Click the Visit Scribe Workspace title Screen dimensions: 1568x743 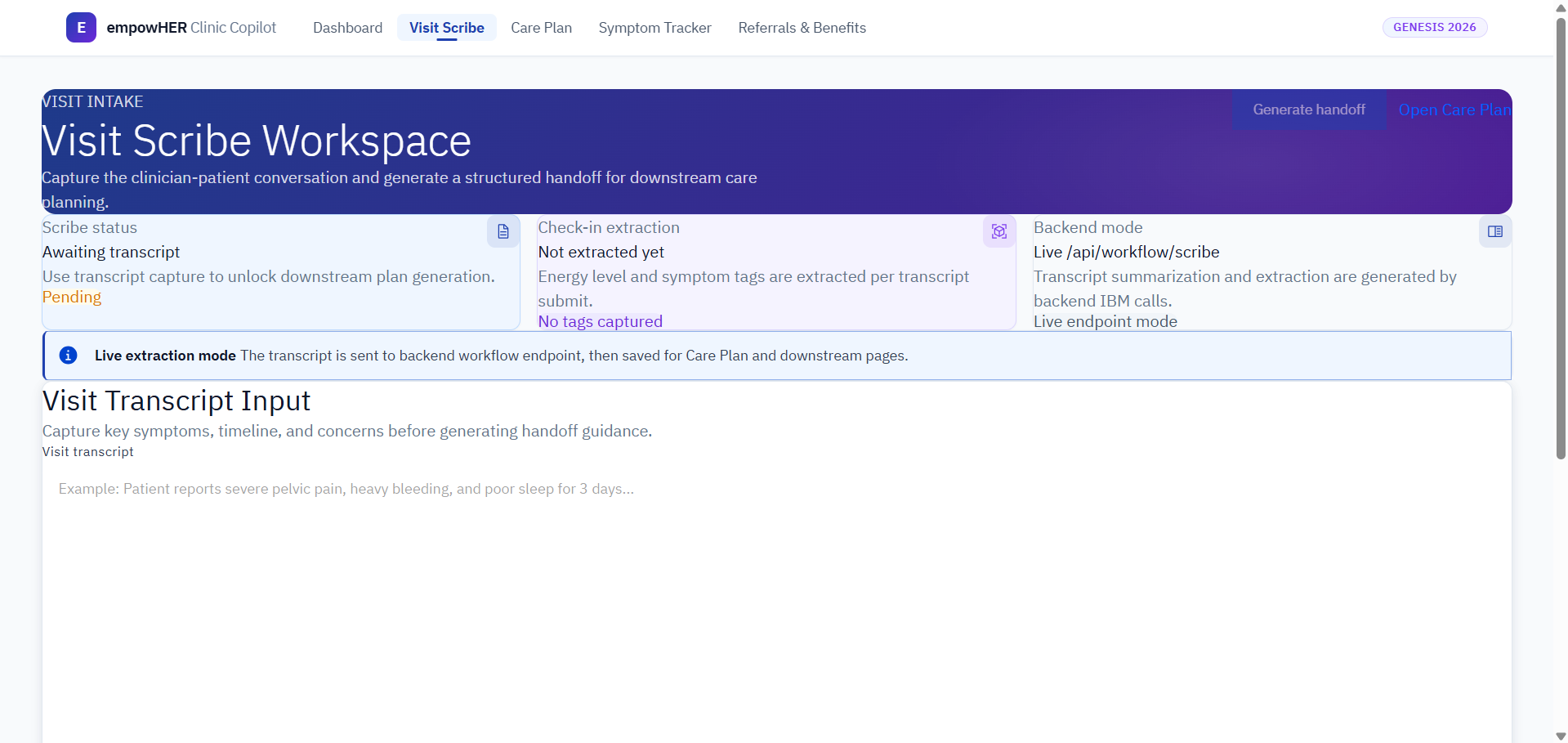(257, 141)
